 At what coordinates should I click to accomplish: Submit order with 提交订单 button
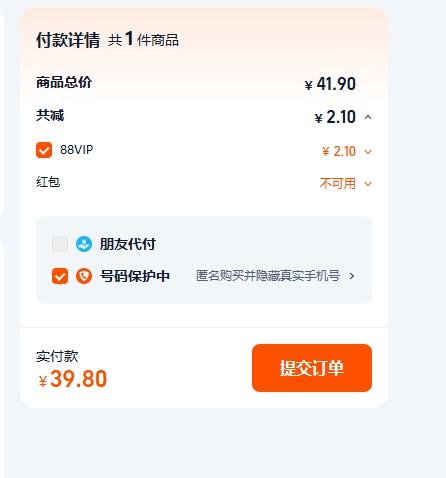(x=312, y=368)
